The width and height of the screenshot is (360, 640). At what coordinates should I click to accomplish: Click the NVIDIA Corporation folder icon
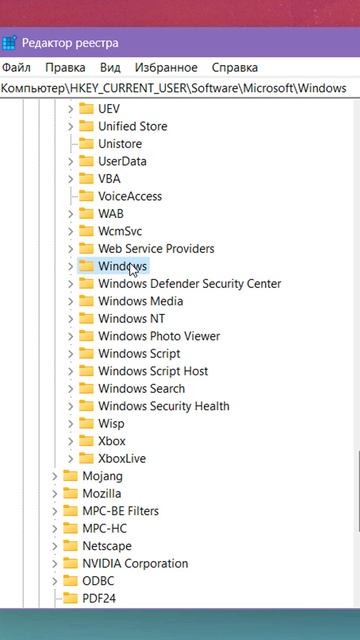[70, 564]
